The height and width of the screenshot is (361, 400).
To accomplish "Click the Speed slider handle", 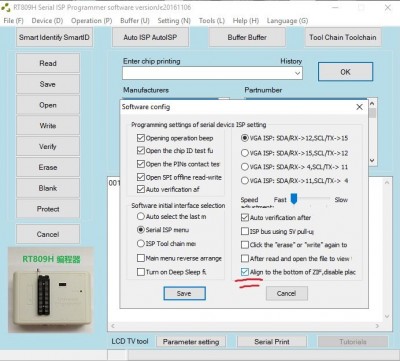I will 294,199.
